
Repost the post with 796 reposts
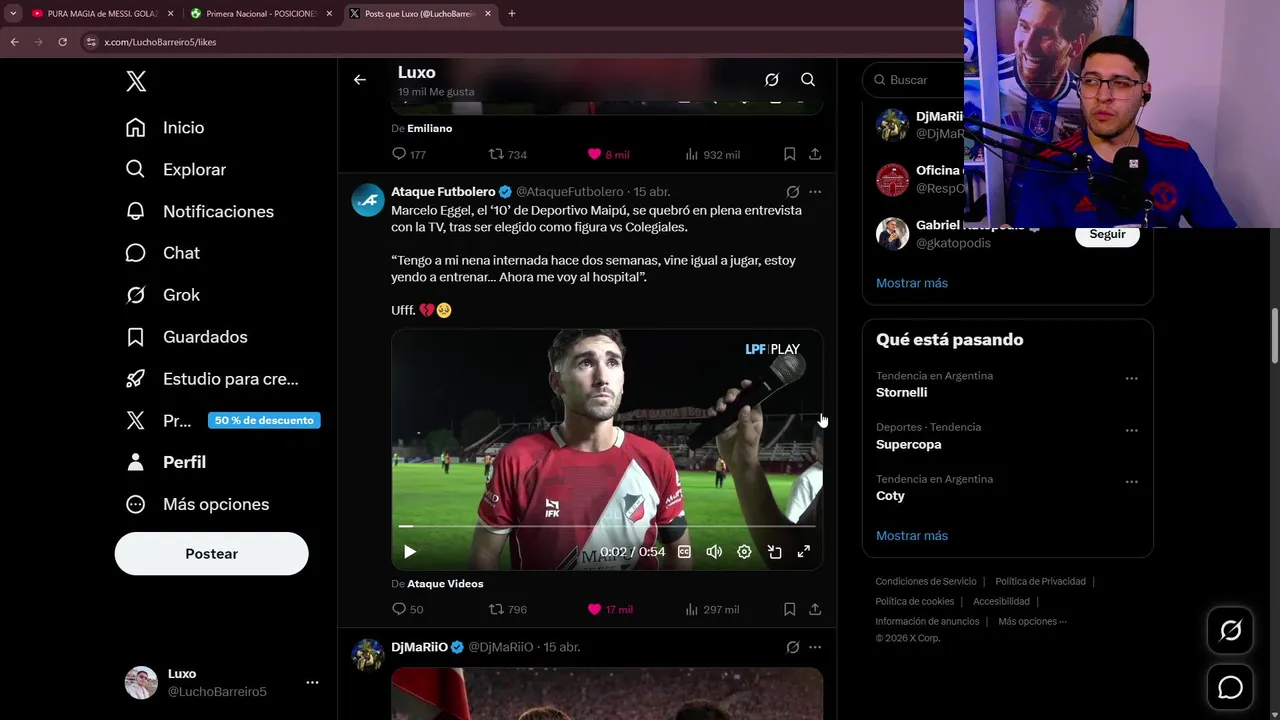click(x=507, y=609)
